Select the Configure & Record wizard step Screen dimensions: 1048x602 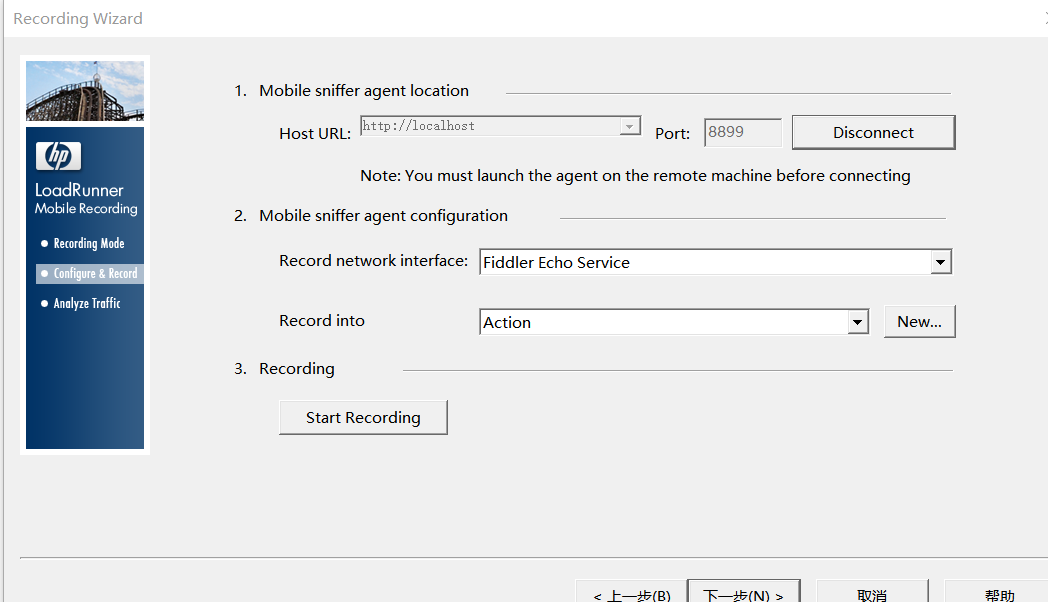pos(90,273)
